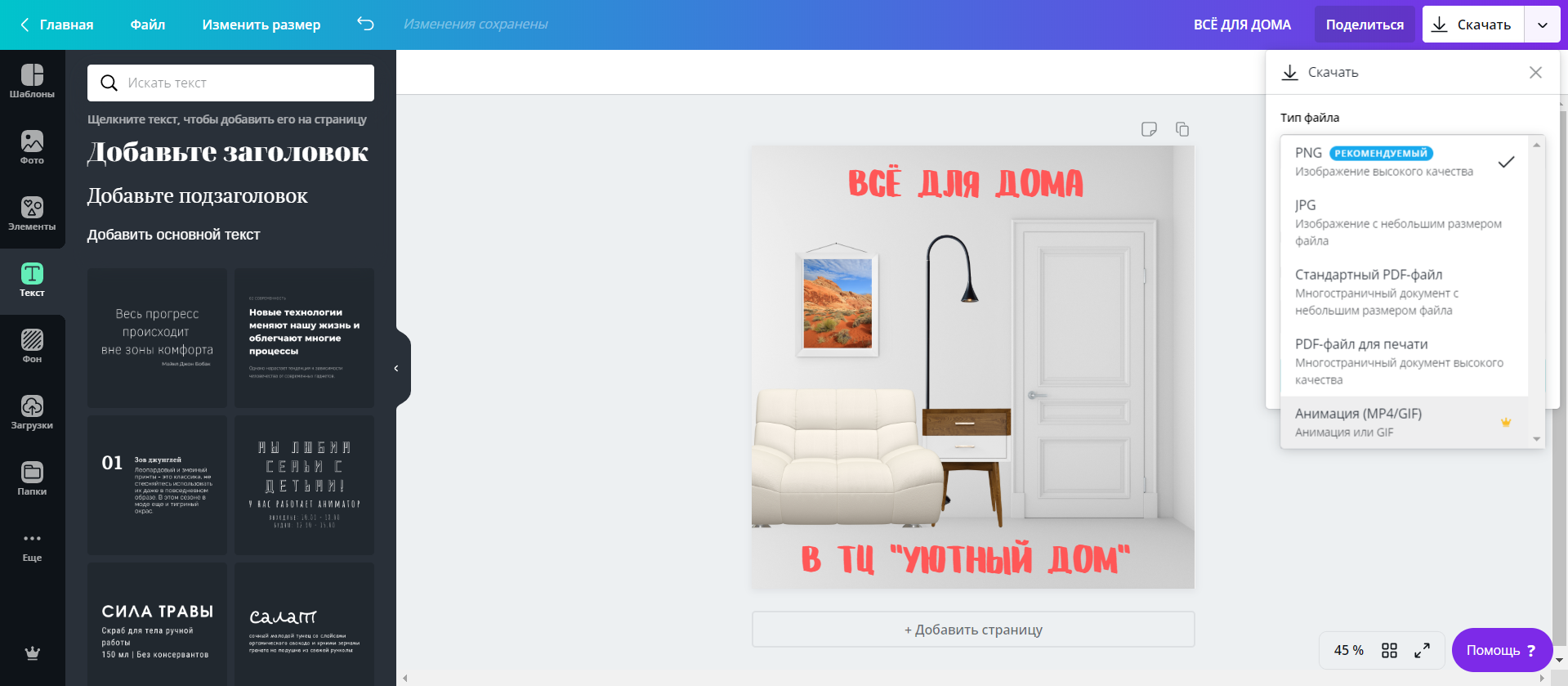Open the Фон background panel

(32, 347)
